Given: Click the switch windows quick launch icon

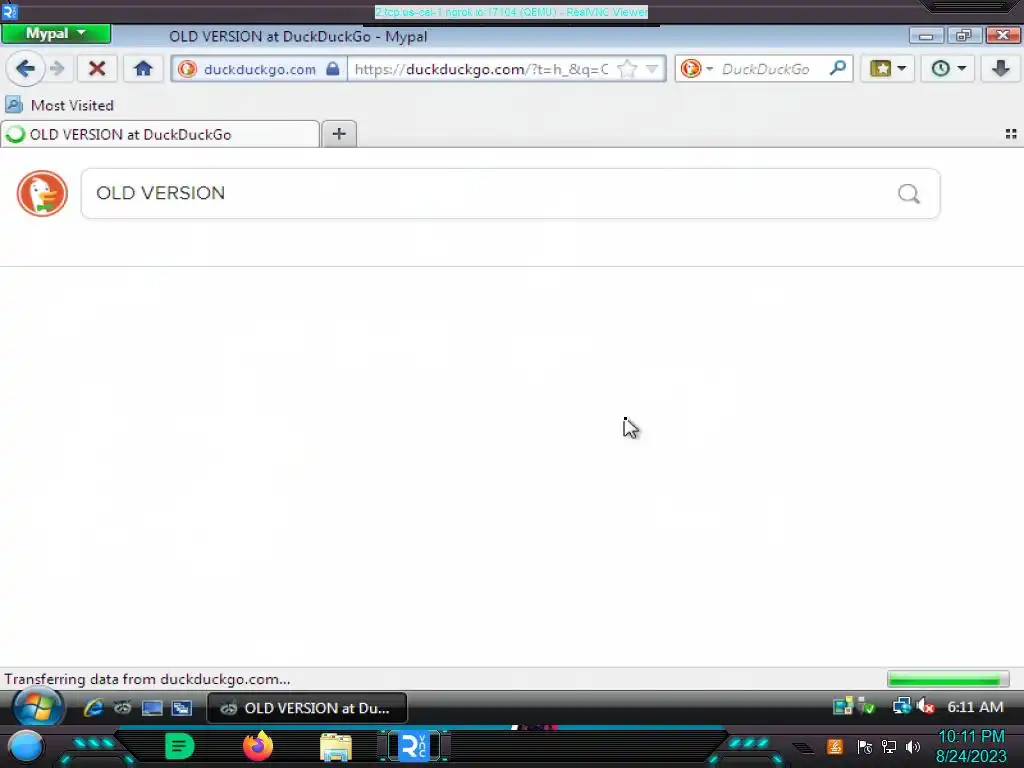Looking at the screenshot, I should (182, 709).
